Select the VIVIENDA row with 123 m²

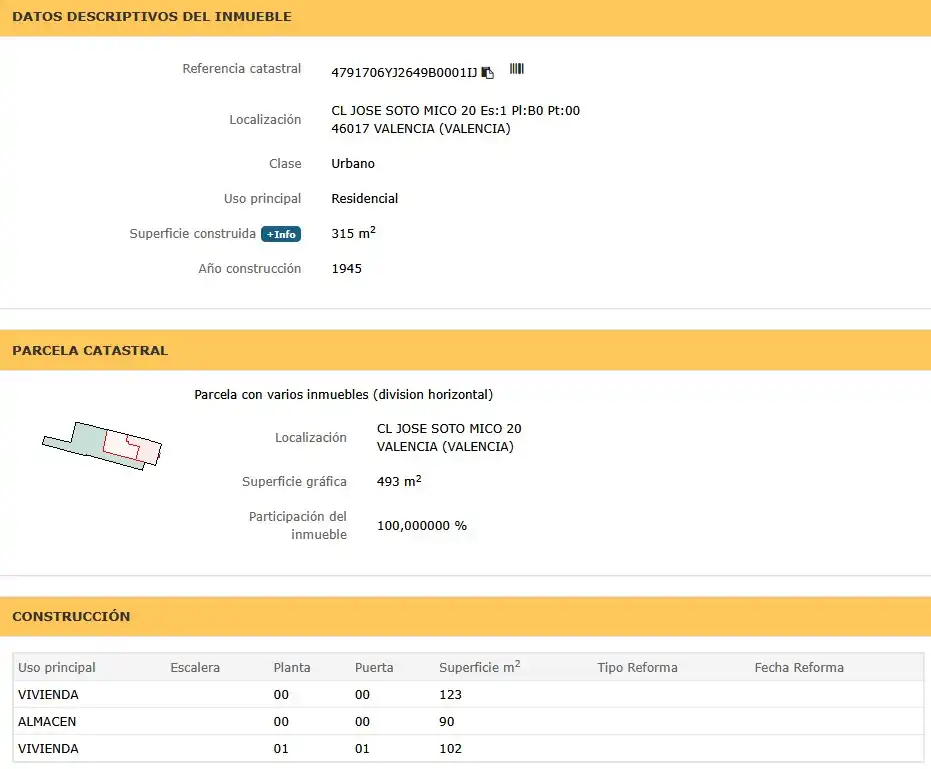pos(468,694)
